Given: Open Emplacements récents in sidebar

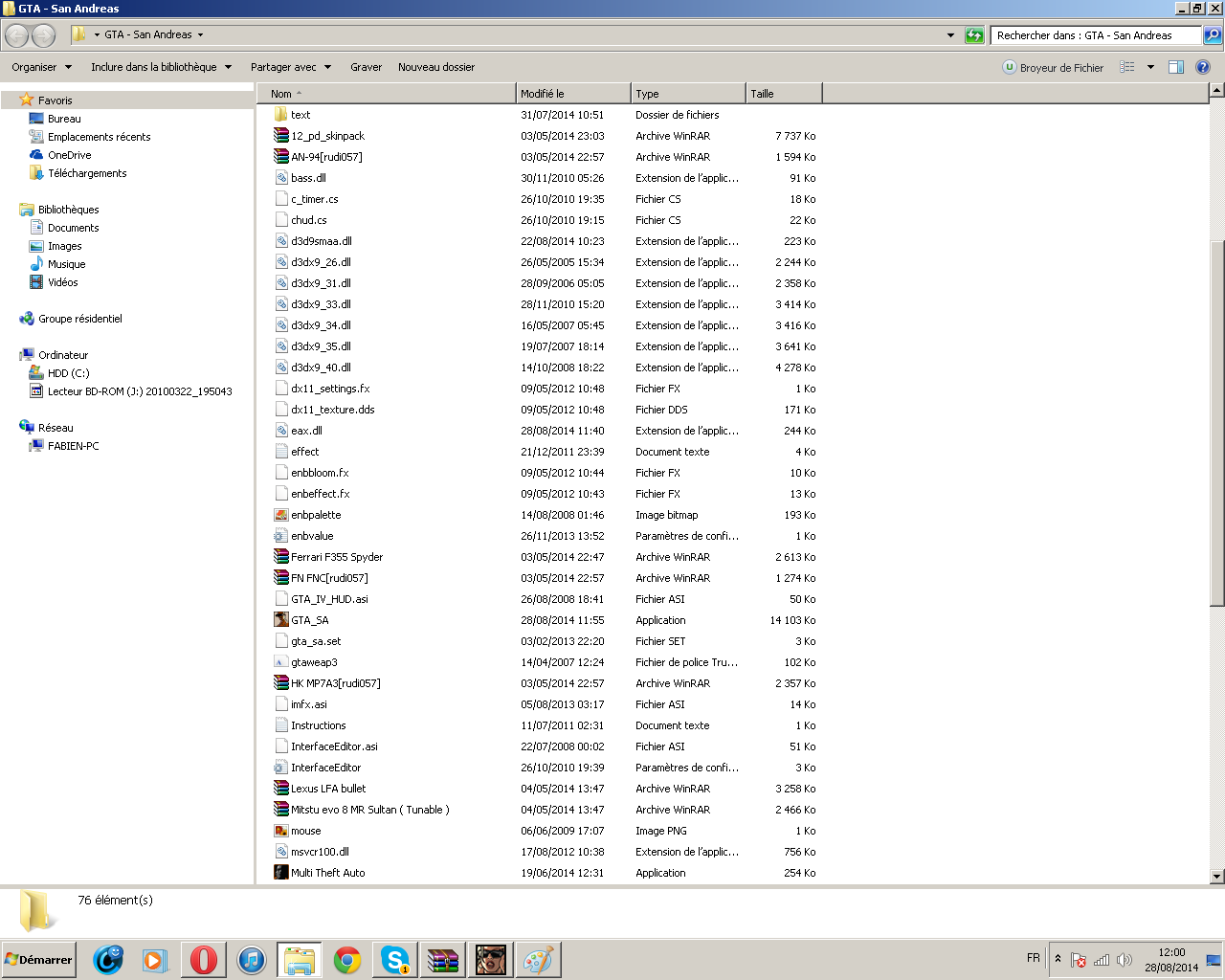Looking at the screenshot, I should pyautogui.click(x=99, y=137).
